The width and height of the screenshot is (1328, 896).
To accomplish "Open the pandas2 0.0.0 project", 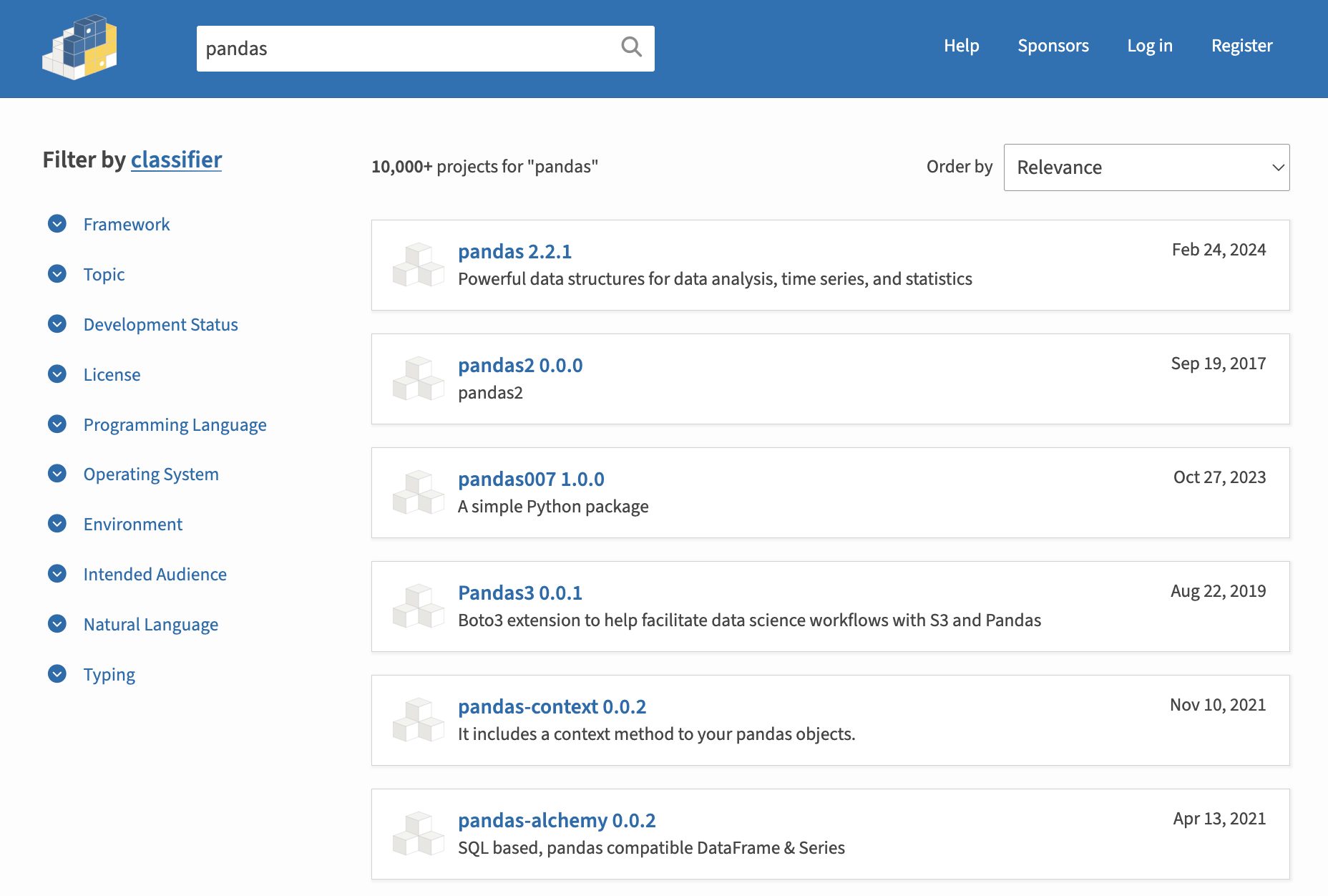I will click(520, 366).
